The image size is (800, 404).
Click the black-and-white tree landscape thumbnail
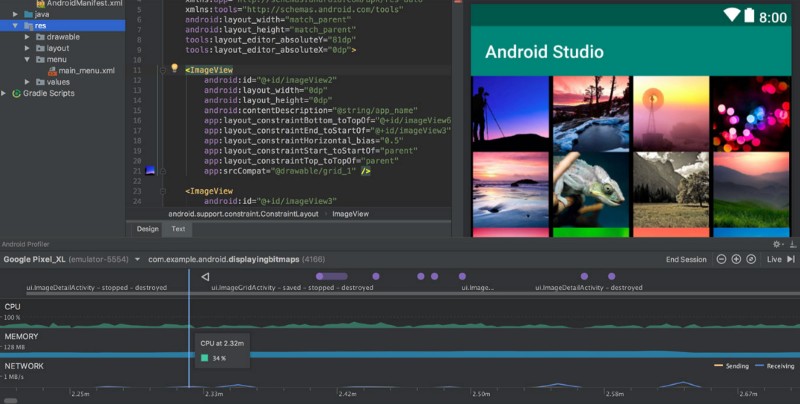point(671,189)
